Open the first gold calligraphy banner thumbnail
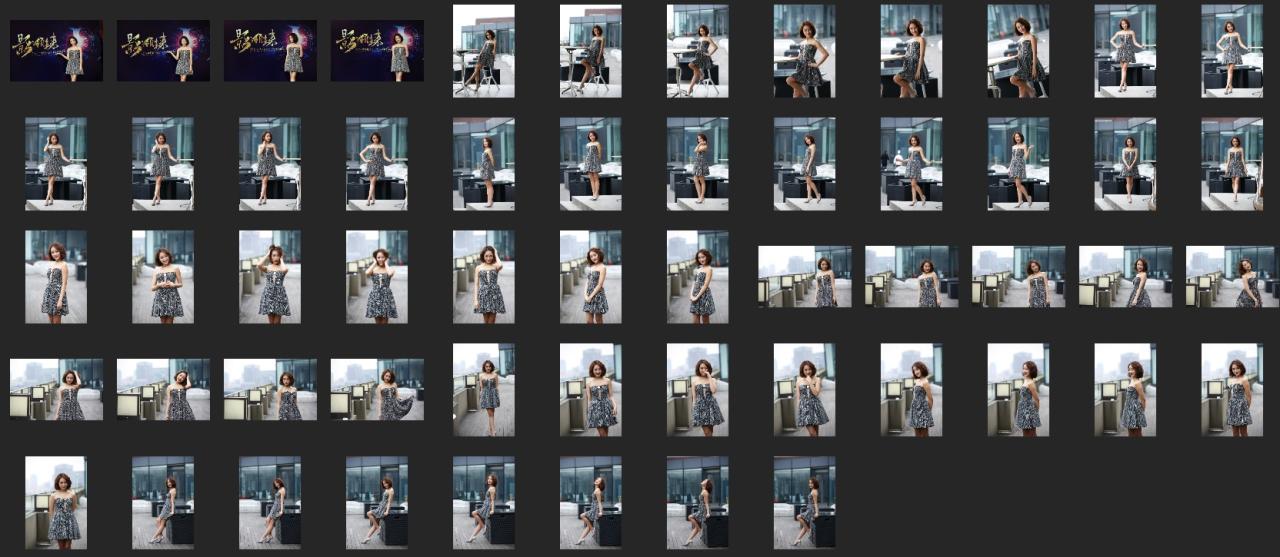The height and width of the screenshot is (557, 1280). 56,51
